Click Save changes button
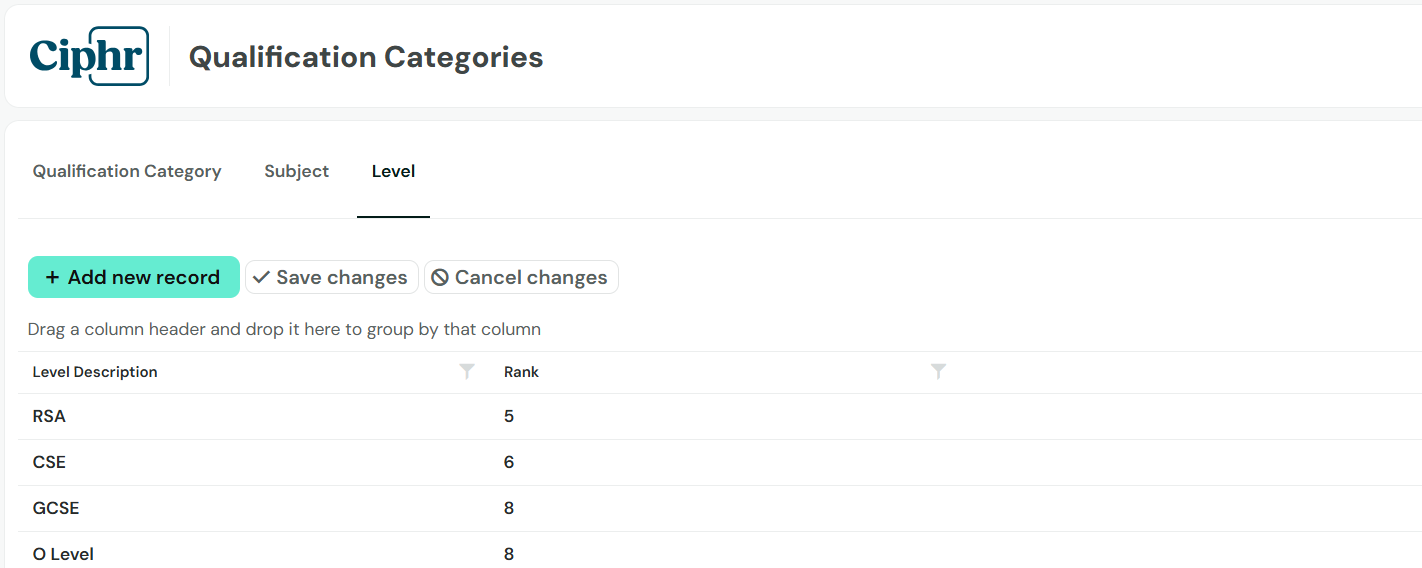The height and width of the screenshot is (568, 1422). pos(332,277)
